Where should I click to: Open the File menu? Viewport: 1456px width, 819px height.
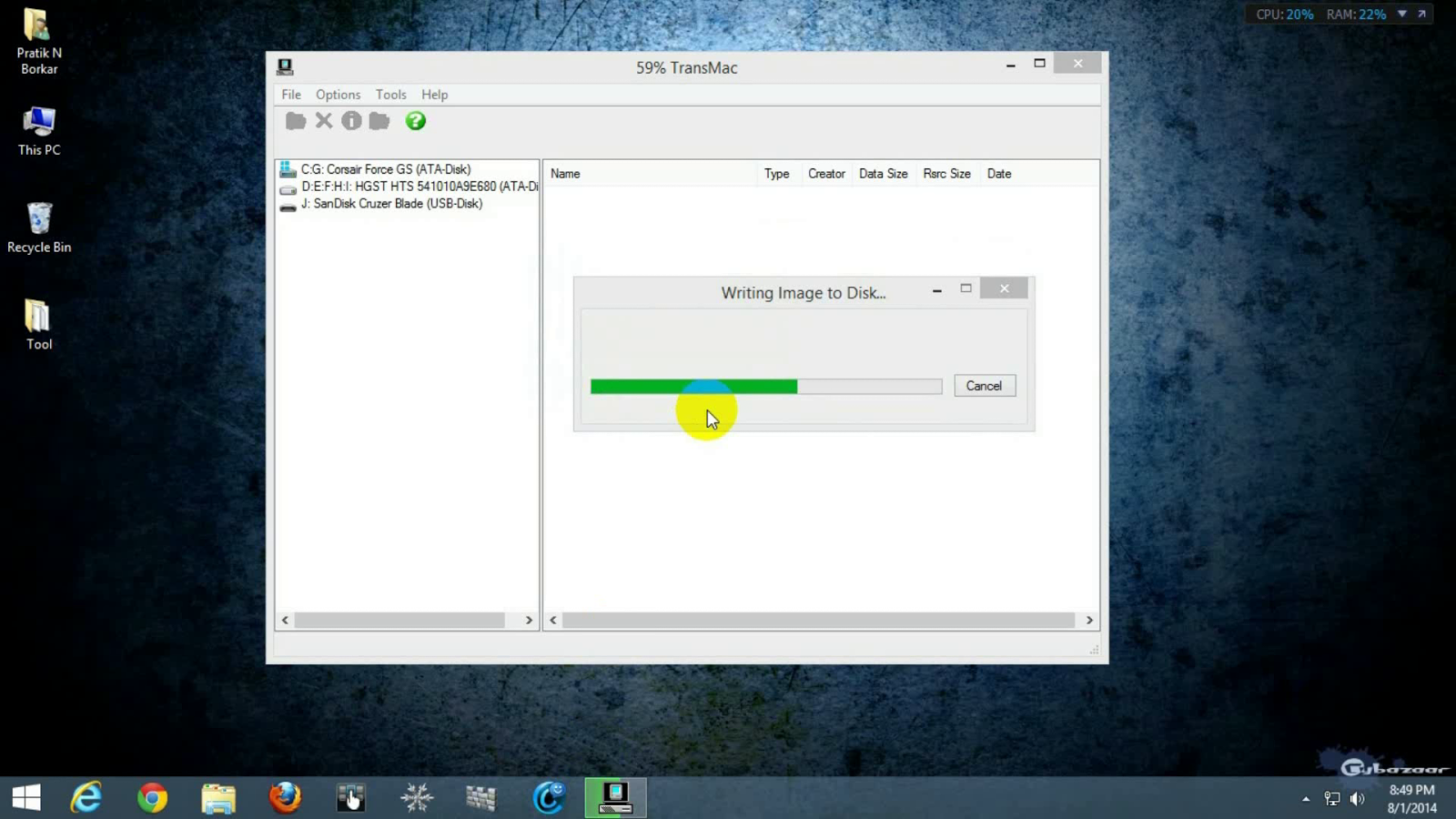click(x=291, y=95)
